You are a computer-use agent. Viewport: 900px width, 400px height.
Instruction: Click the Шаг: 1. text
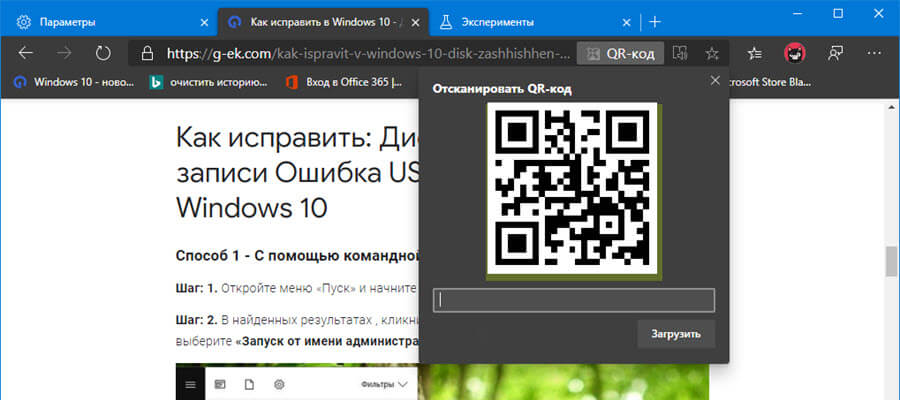(197, 289)
